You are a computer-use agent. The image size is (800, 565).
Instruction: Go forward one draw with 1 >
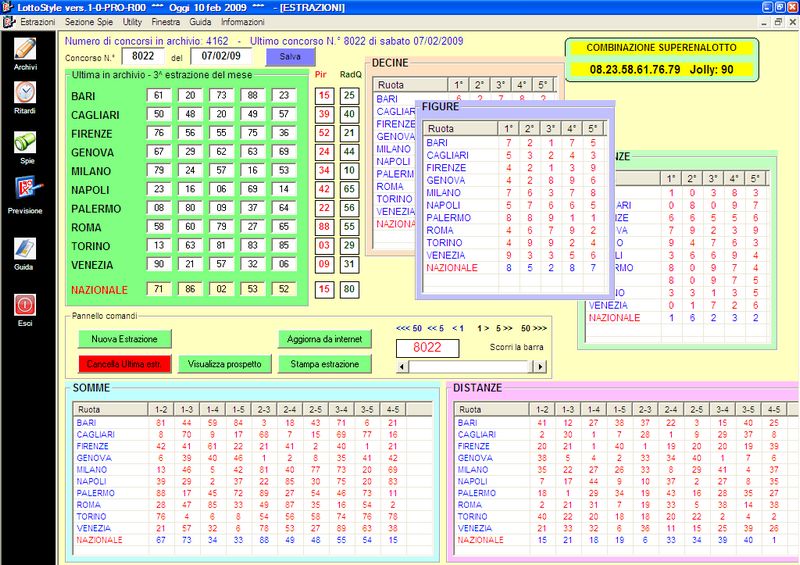pyautogui.click(x=483, y=328)
